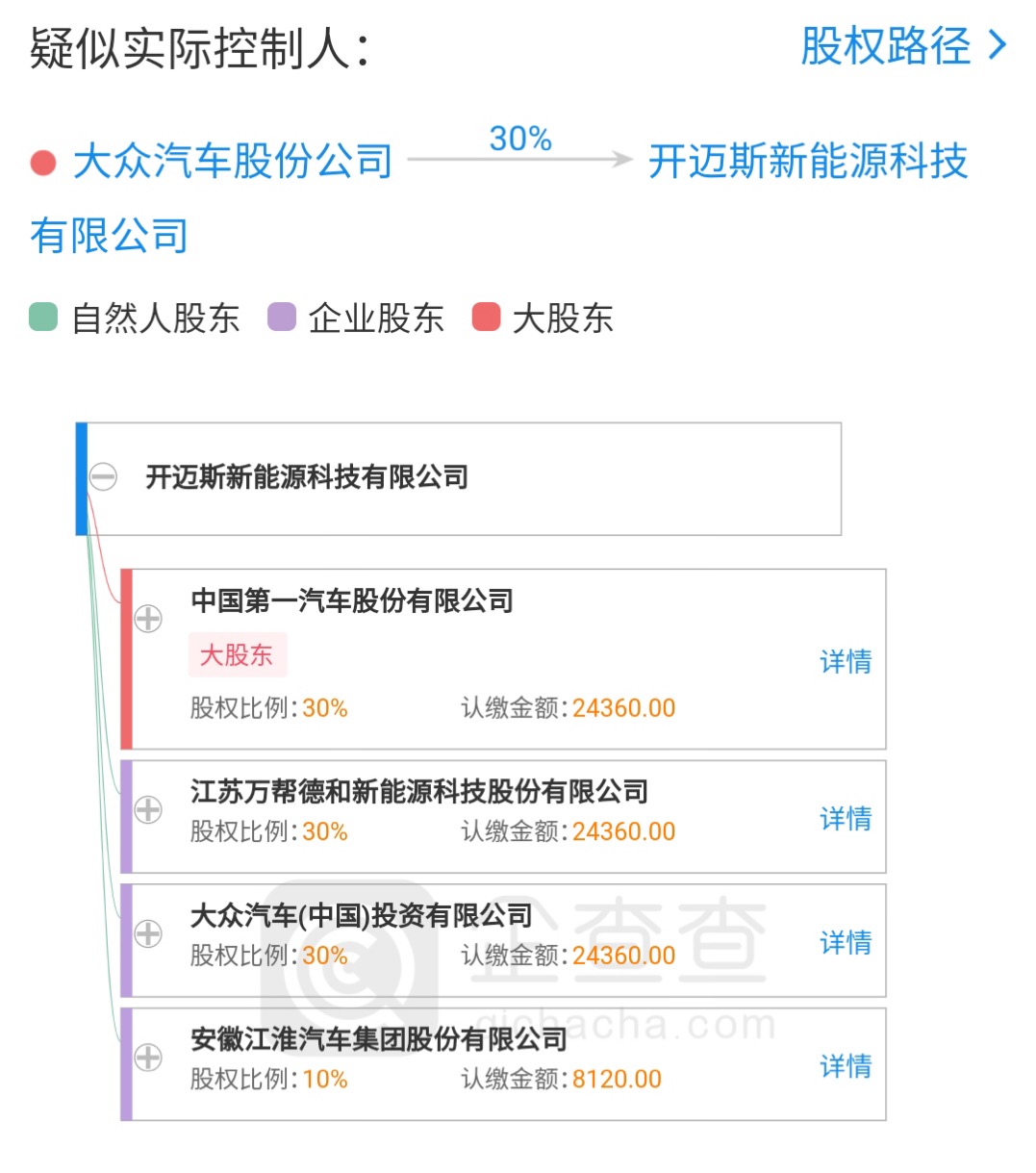View 详情 for 安徽江淮汽车集团
Viewport: 1036px width, 1173px height.
pos(846,1066)
